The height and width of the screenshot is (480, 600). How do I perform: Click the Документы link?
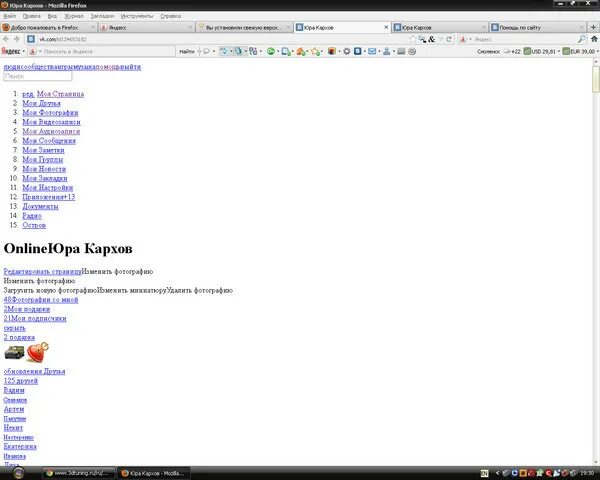coord(40,206)
